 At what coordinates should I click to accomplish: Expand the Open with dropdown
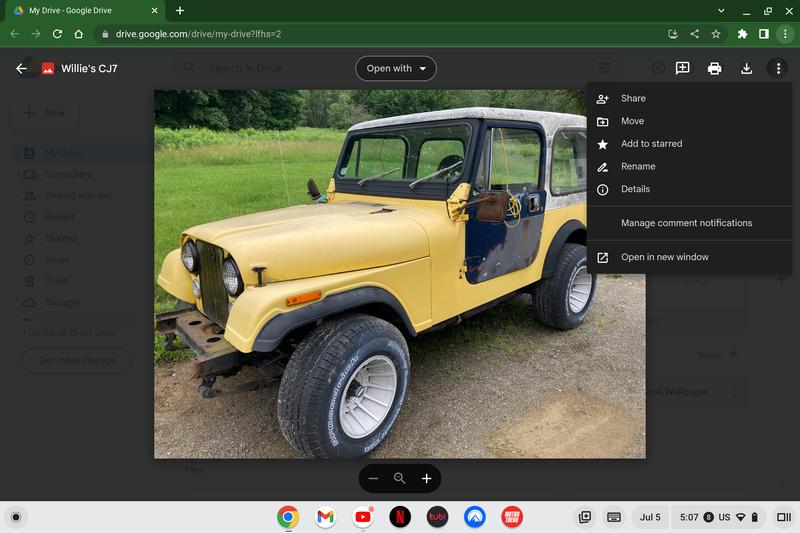pyautogui.click(x=396, y=69)
